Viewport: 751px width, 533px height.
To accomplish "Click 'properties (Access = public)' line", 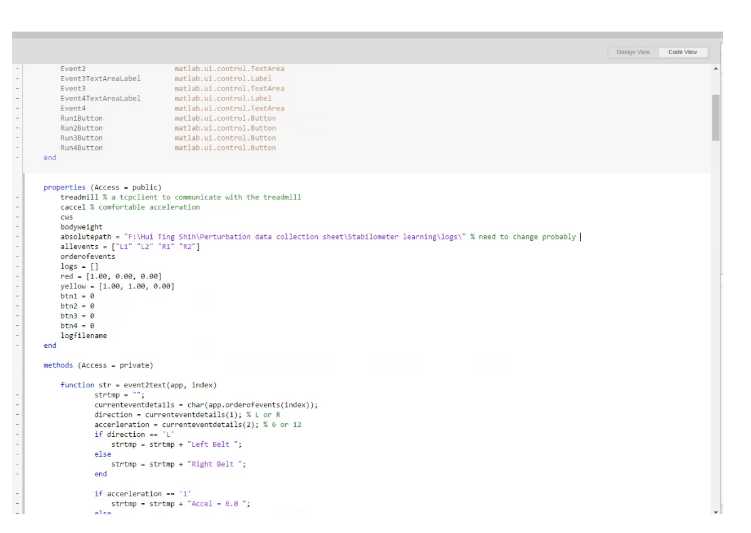I will coord(102,187).
